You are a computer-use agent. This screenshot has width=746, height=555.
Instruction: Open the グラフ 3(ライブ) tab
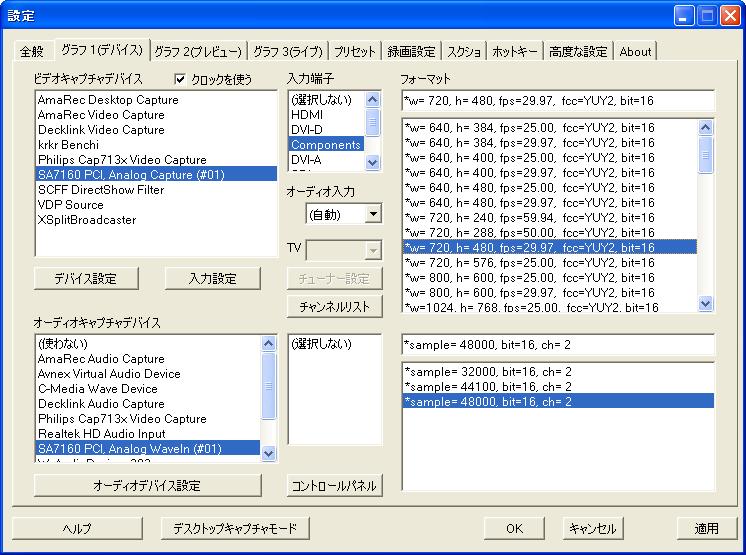point(287,51)
